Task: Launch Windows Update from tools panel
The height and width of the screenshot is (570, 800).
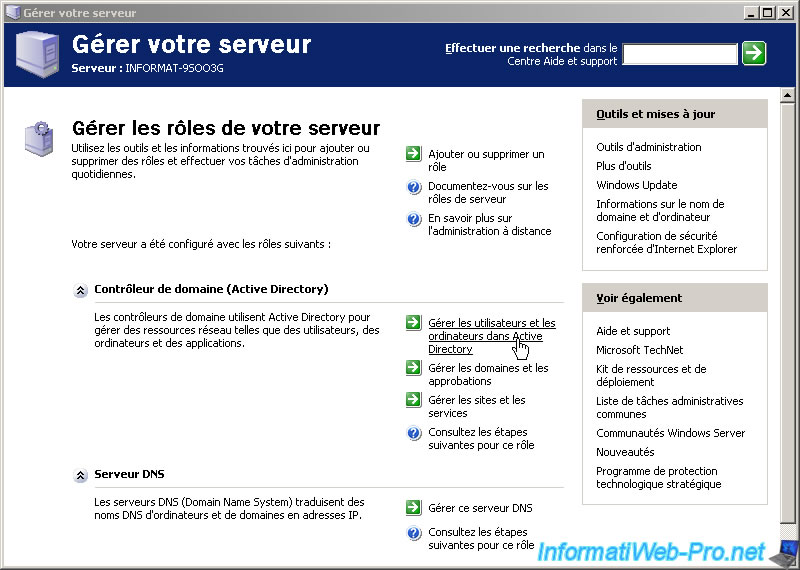Action: [636, 185]
